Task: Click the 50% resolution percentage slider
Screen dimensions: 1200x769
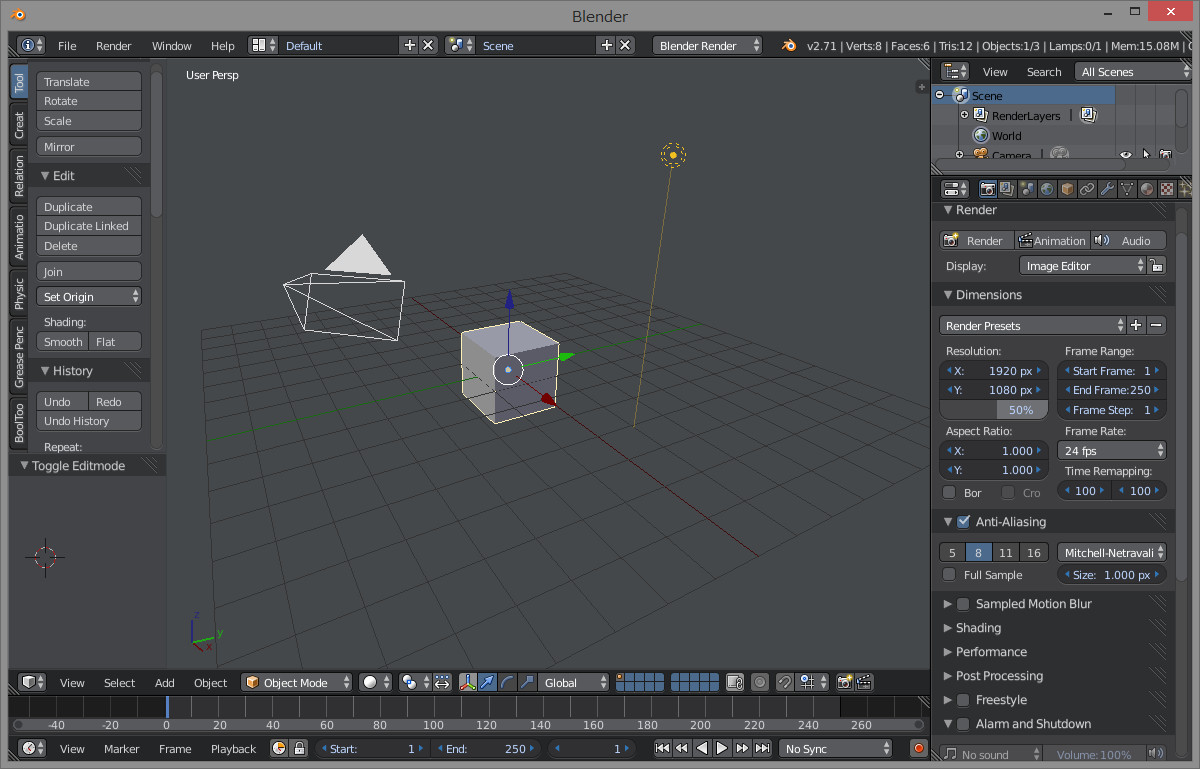Action: (994, 410)
